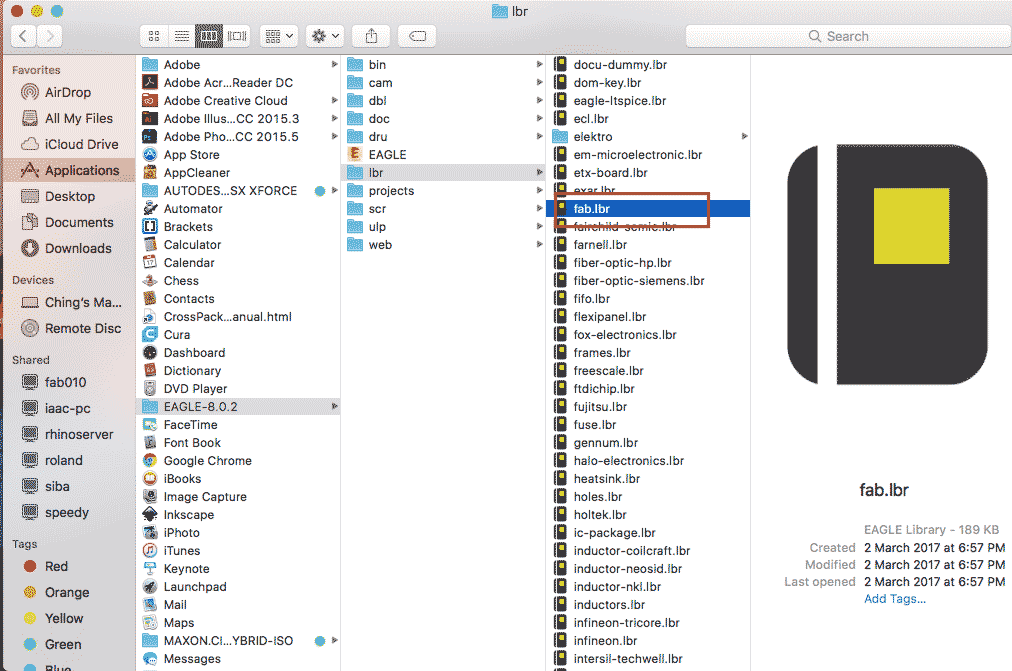Click the Add Tags... link
The width and height of the screenshot is (1012, 671).
tap(895, 599)
